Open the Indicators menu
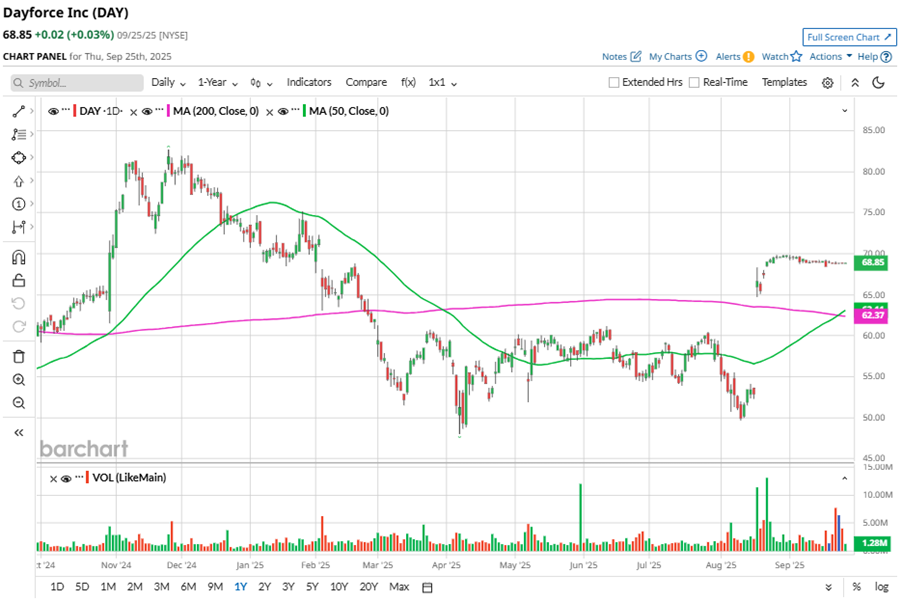This screenshot has width=902, height=601. 309,82
